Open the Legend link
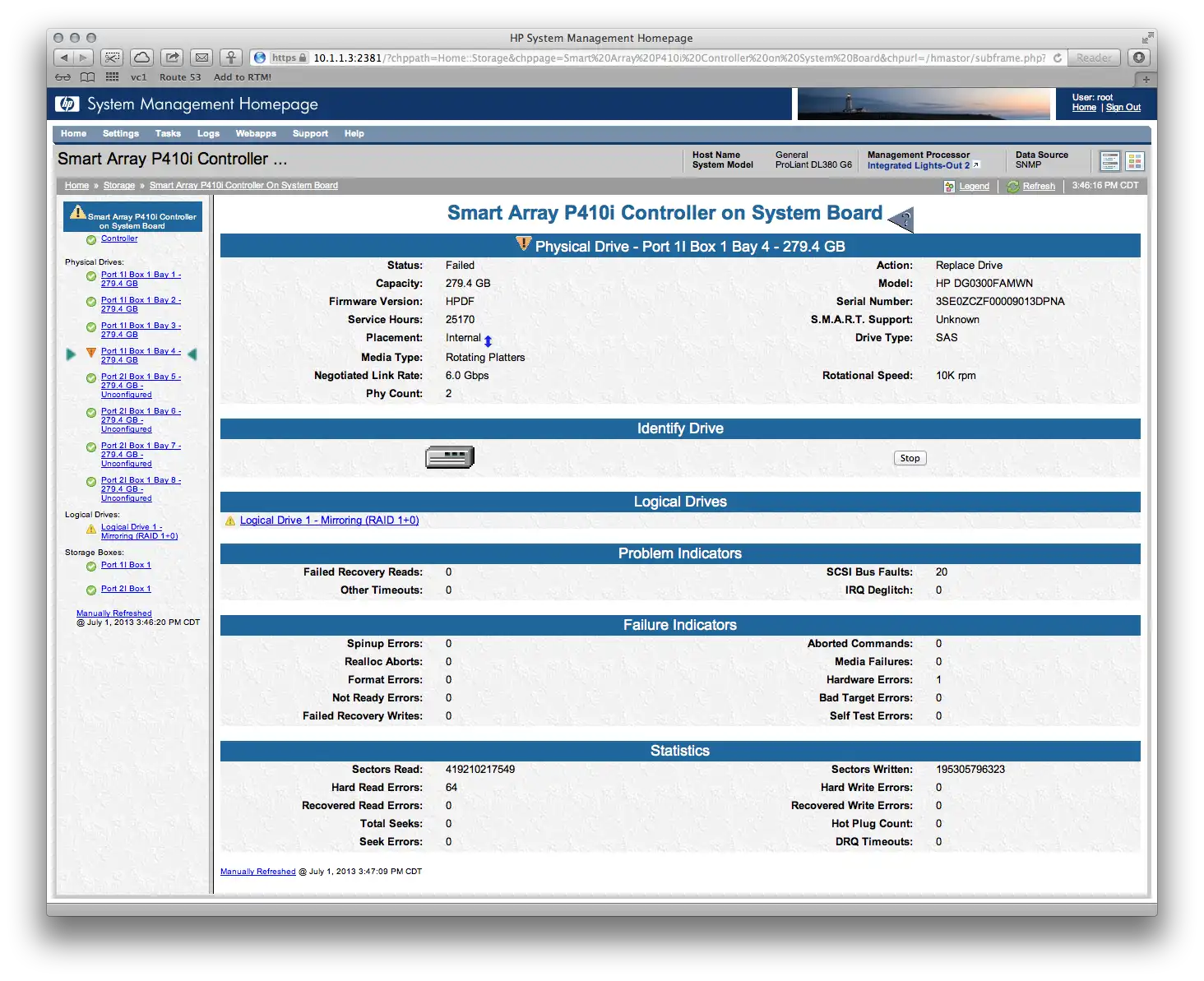1204x981 pixels. click(975, 187)
